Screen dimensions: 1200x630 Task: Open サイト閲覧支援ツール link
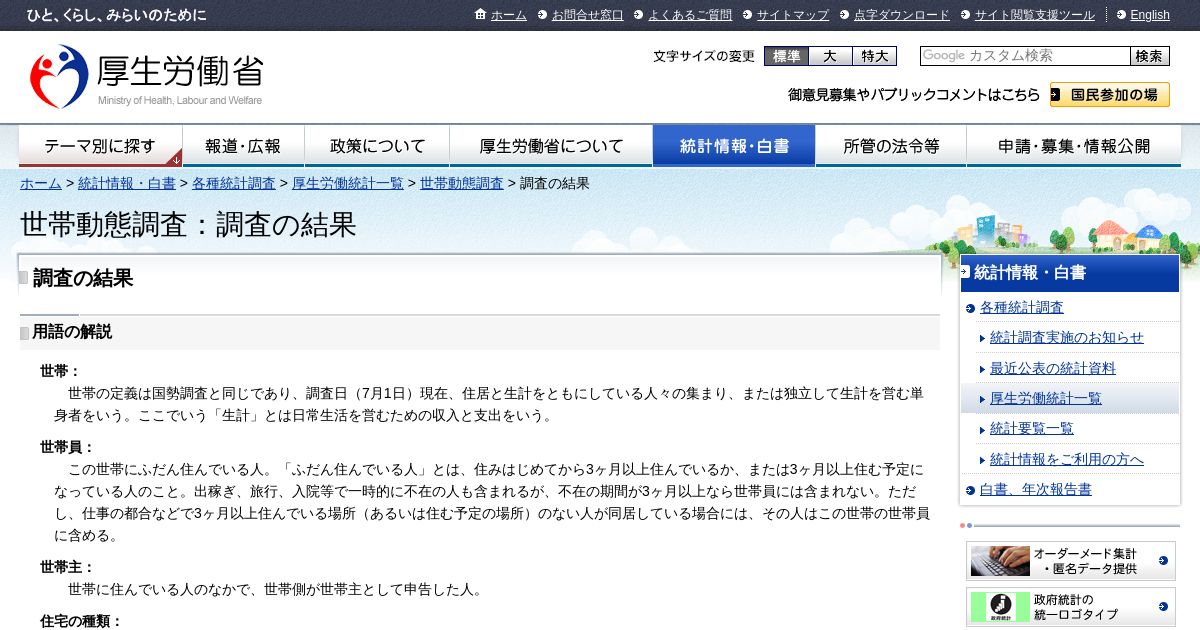point(1034,15)
